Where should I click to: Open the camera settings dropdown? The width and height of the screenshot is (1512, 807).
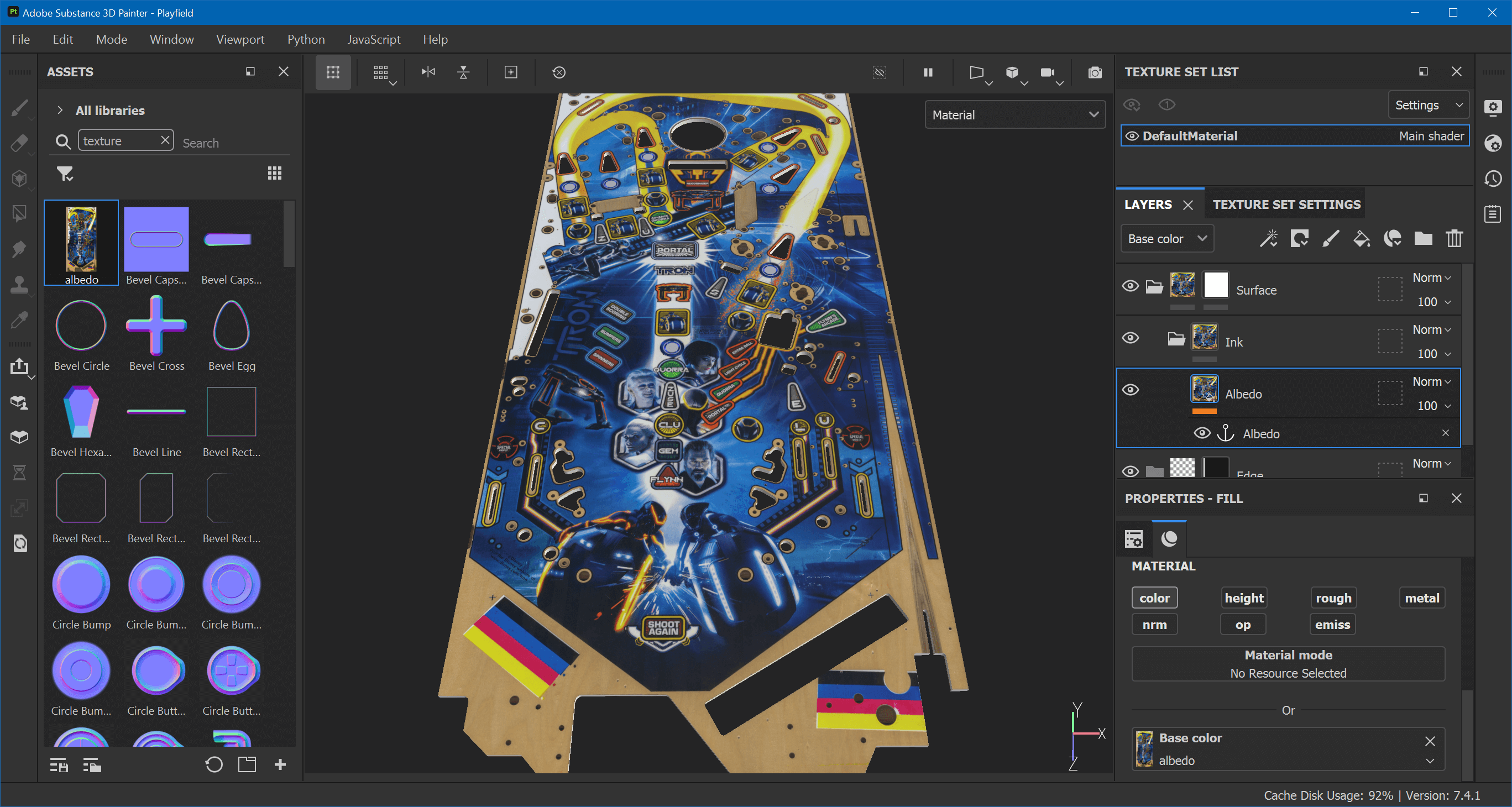(1049, 73)
